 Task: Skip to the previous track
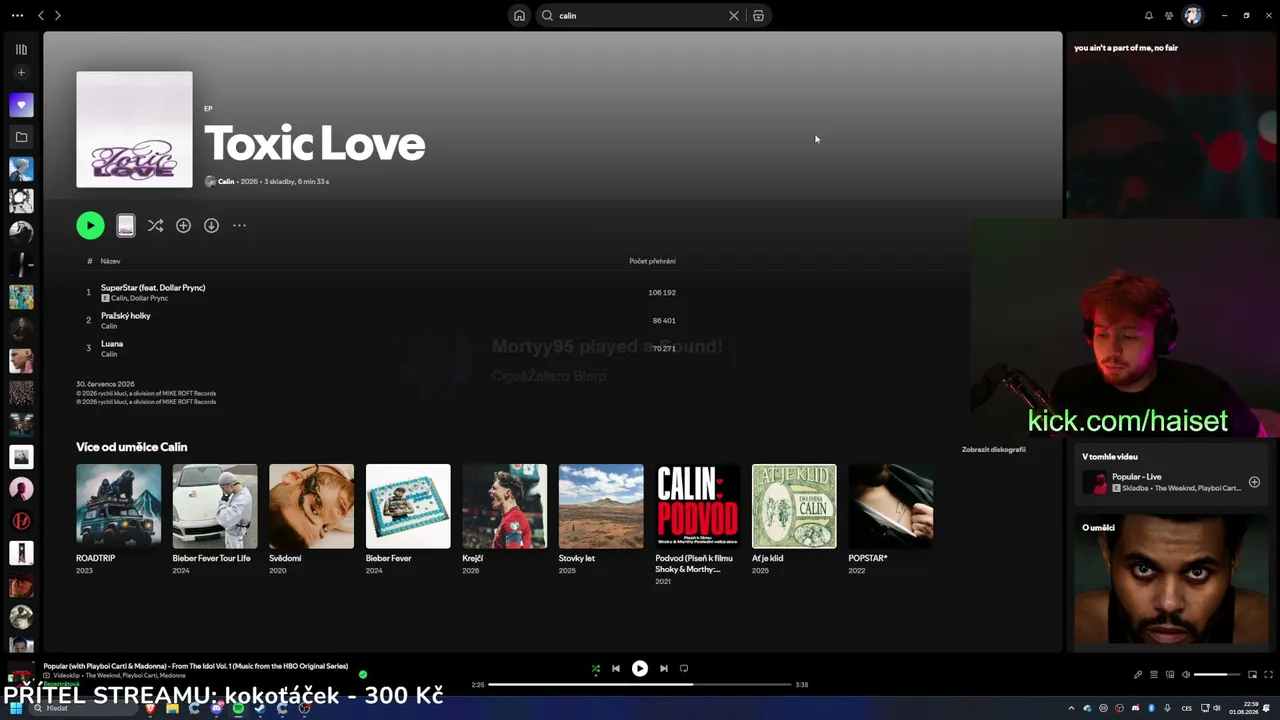[x=616, y=669]
